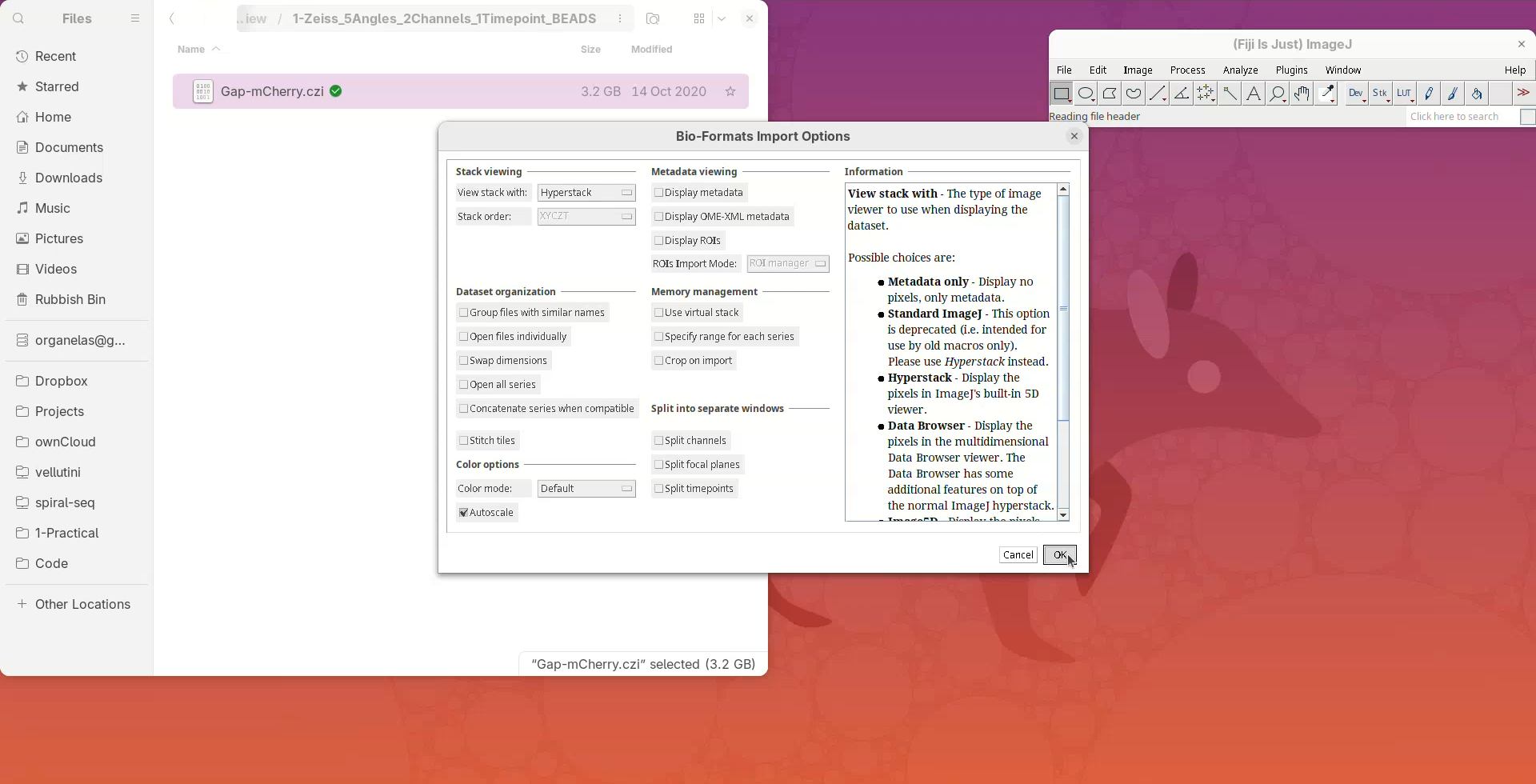Screen dimensions: 1536x784
Task: Select the Hand scrolling tool
Action: [1302, 94]
